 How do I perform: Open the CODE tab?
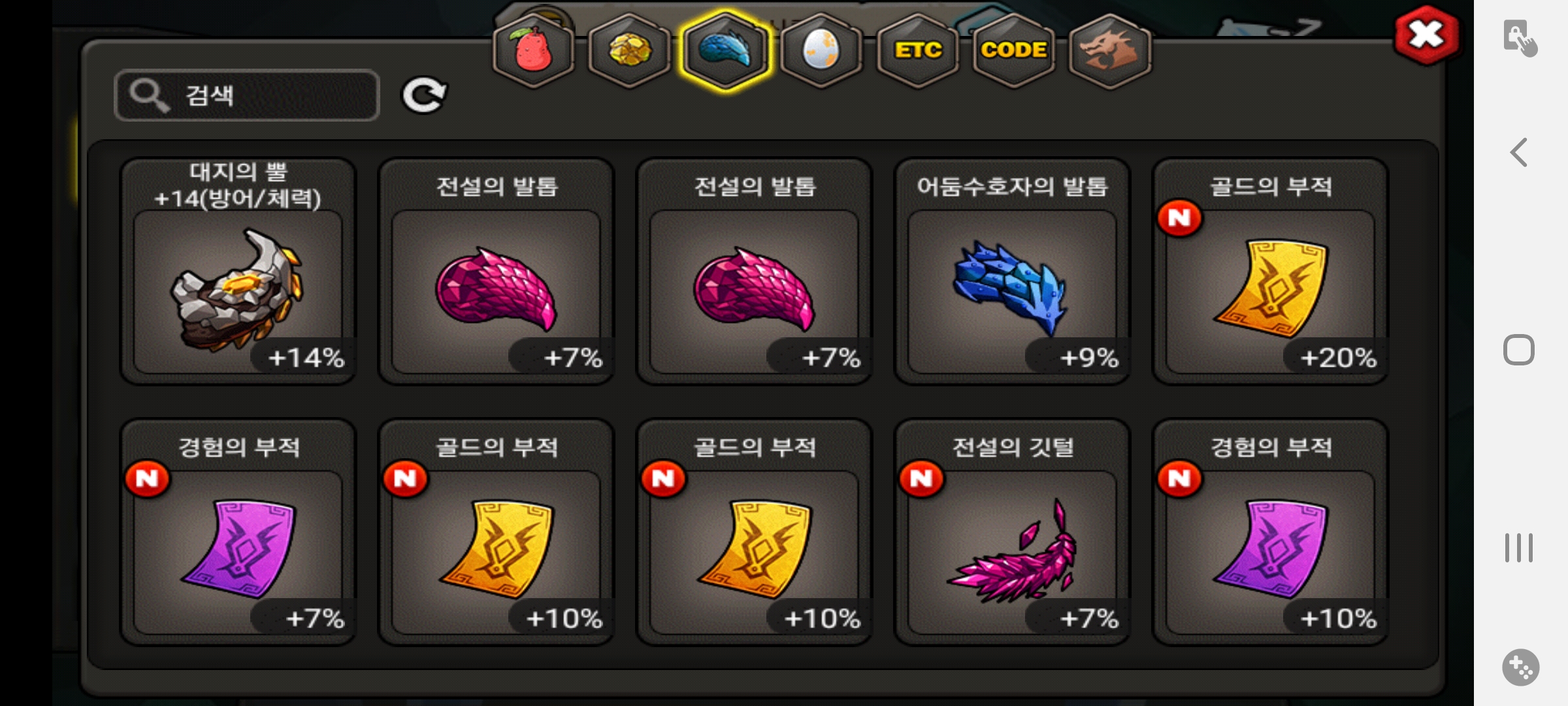[x=1013, y=50]
